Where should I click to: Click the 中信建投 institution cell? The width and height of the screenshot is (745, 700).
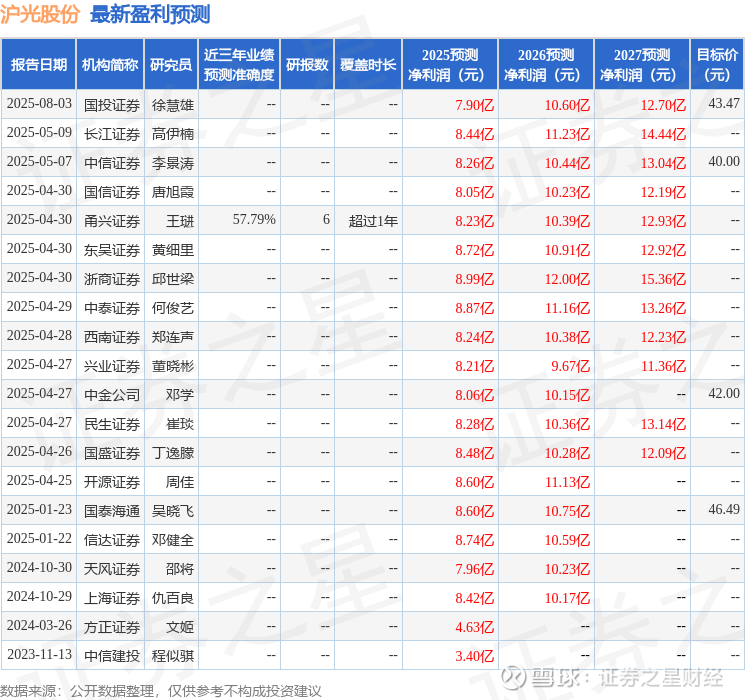click(x=112, y=656)
